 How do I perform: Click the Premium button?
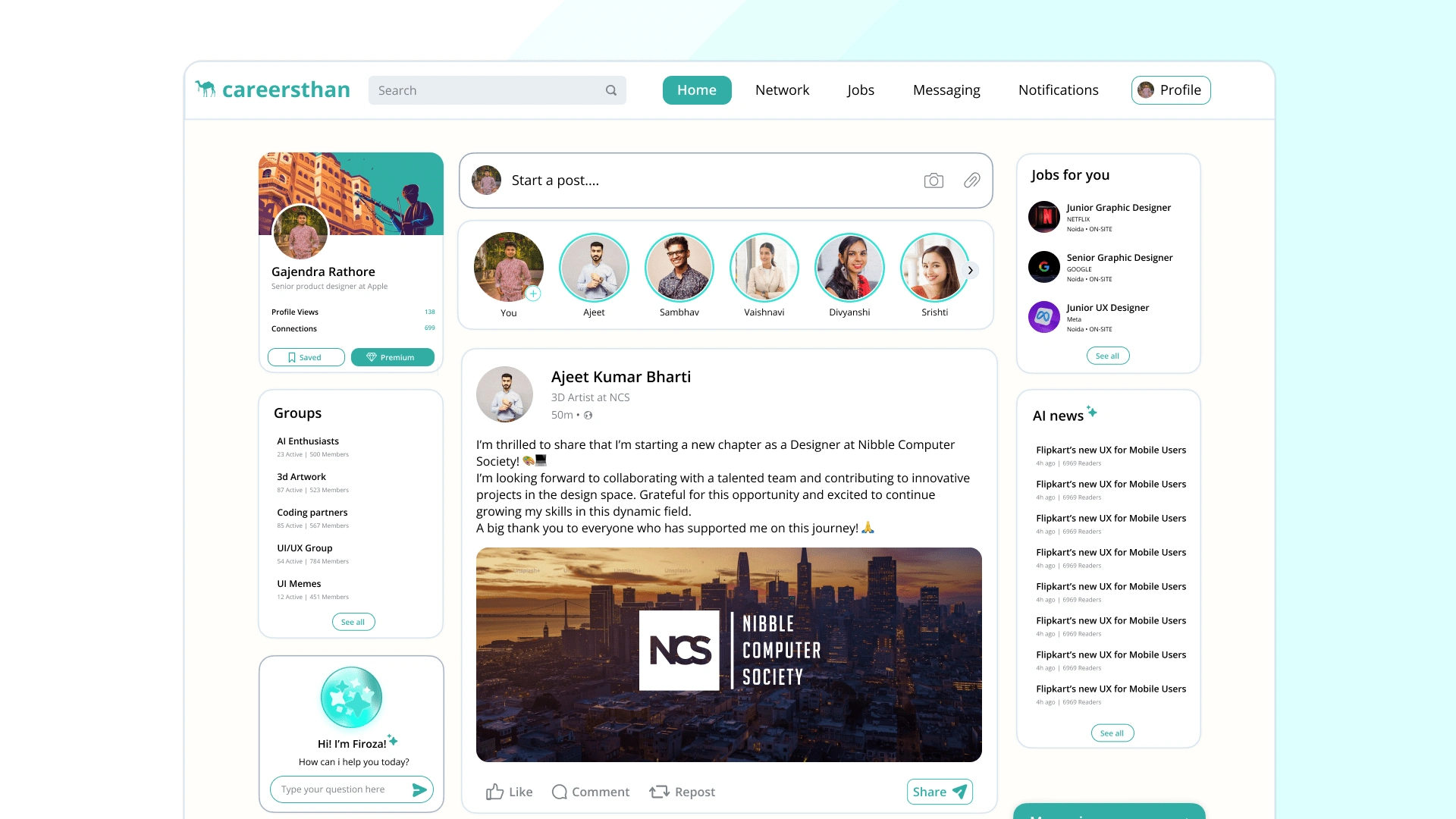click(x=393, y=357)
